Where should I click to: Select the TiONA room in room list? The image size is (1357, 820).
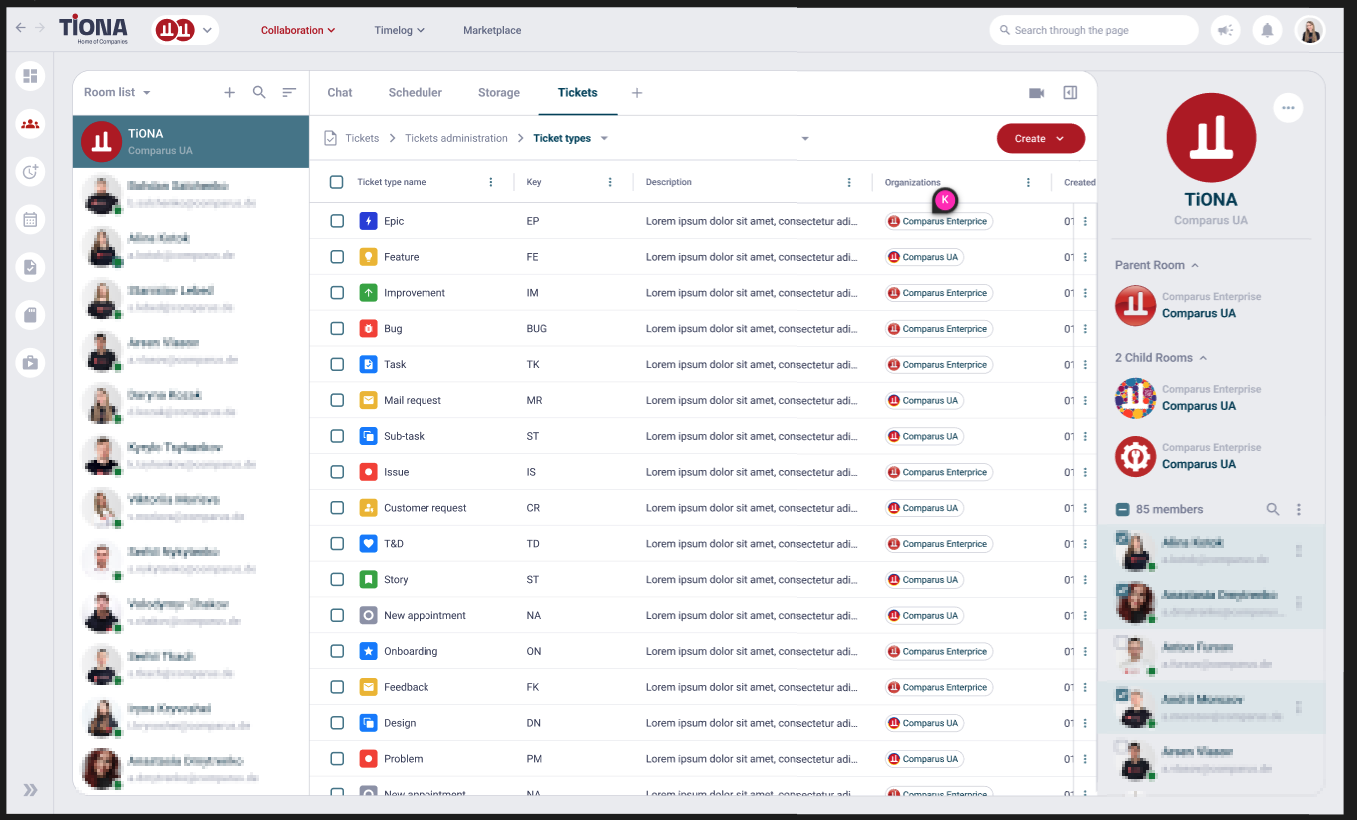[191, 141]
